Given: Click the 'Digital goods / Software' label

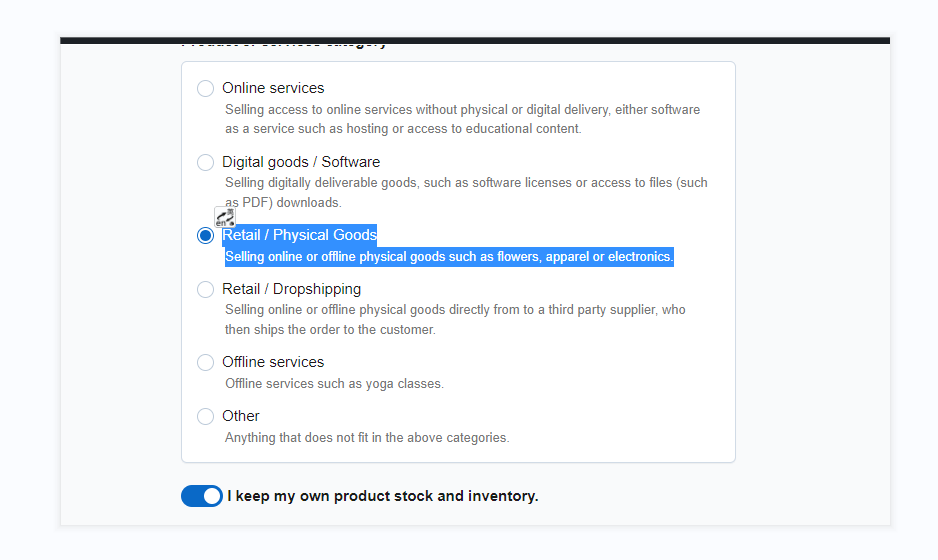Looking at the screenshot, I should coord(301,162).
